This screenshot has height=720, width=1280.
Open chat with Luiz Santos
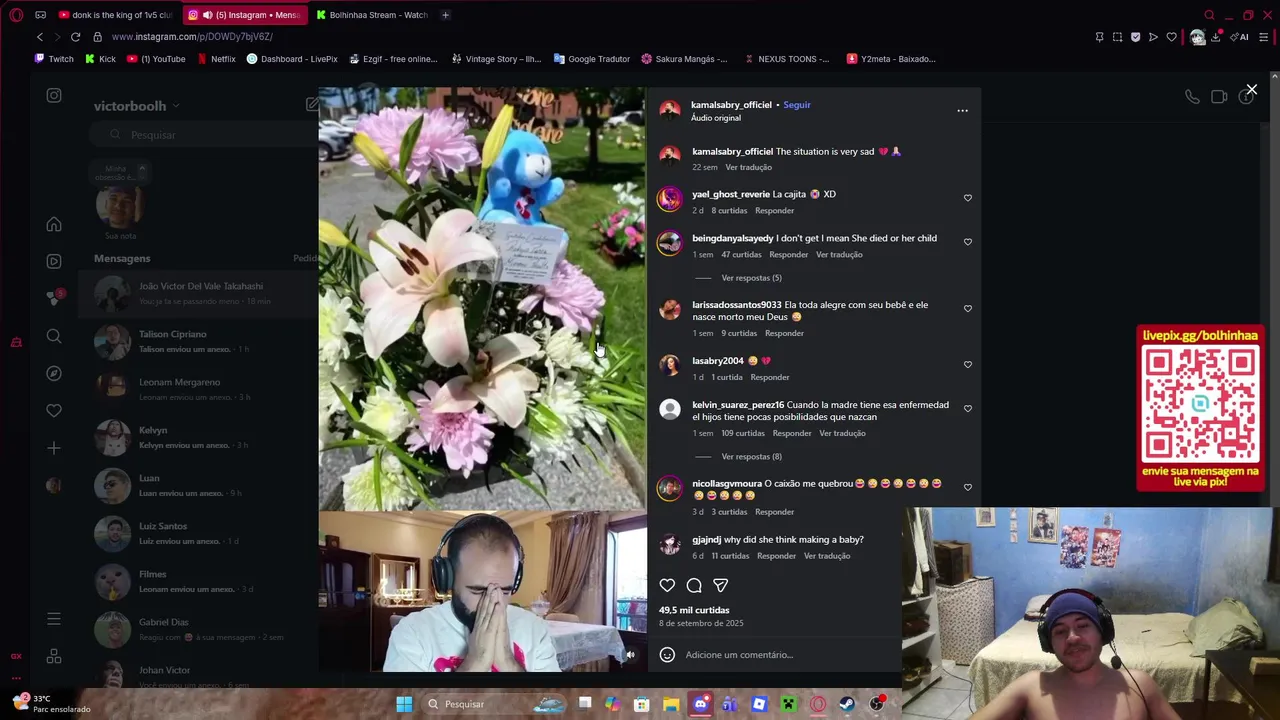click(x=198, y=533)
